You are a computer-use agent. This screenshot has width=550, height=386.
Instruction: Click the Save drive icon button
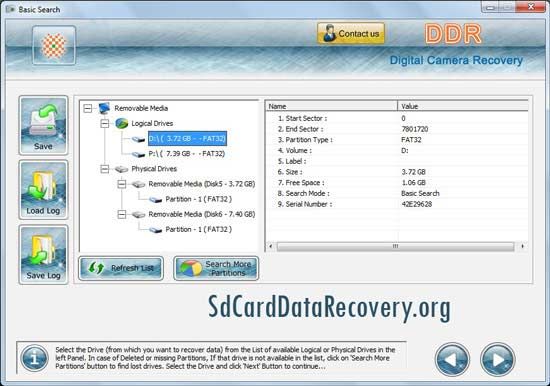coord(43,125)
